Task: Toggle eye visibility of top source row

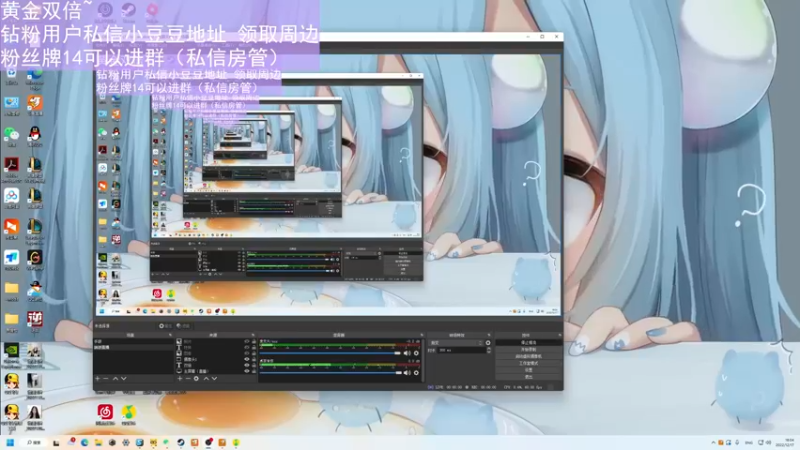Action: coord(247,341)
